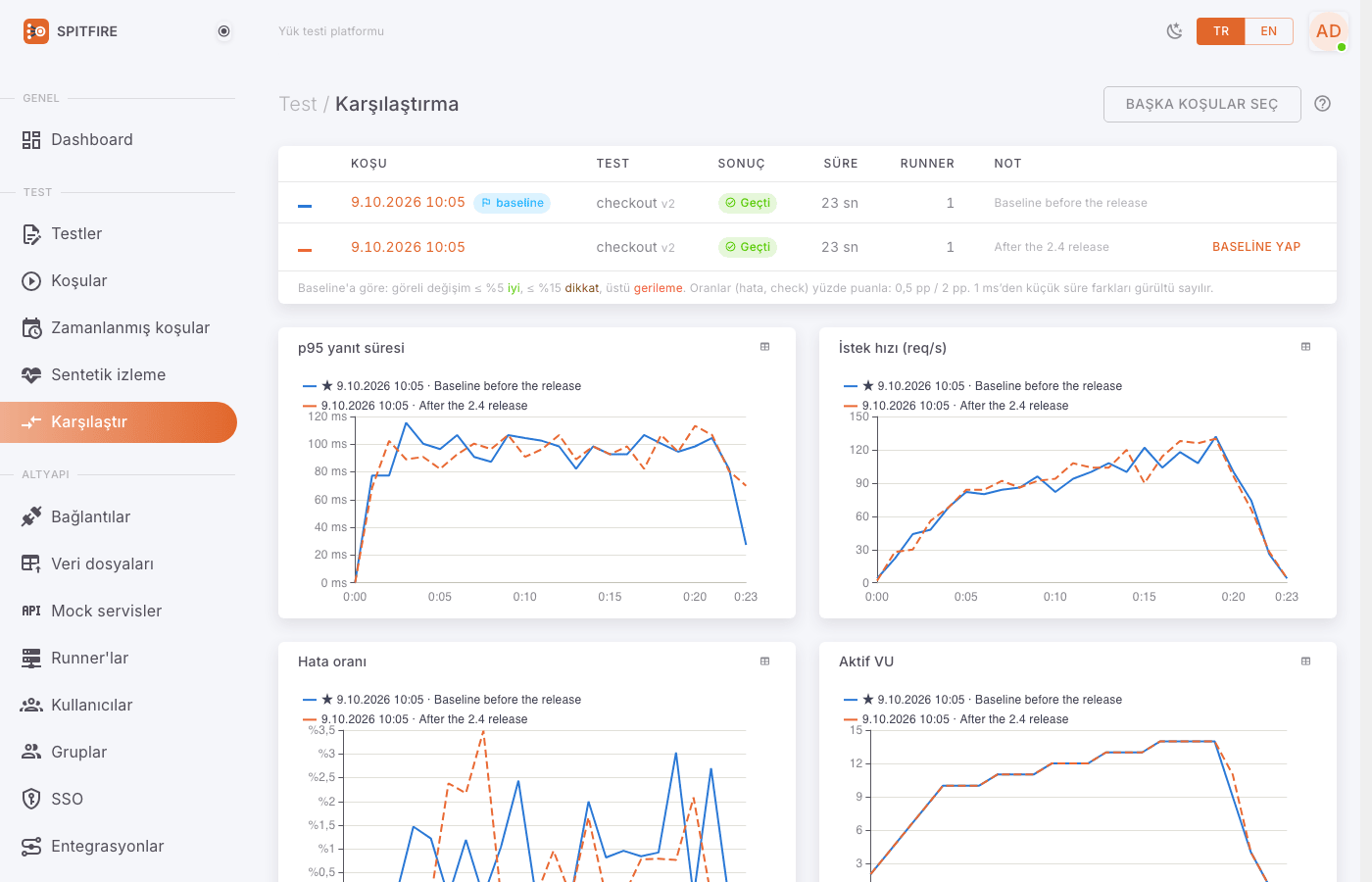1372x882 pixels.
Task: Click the KOŞU column header
Action: coord(368,164)
